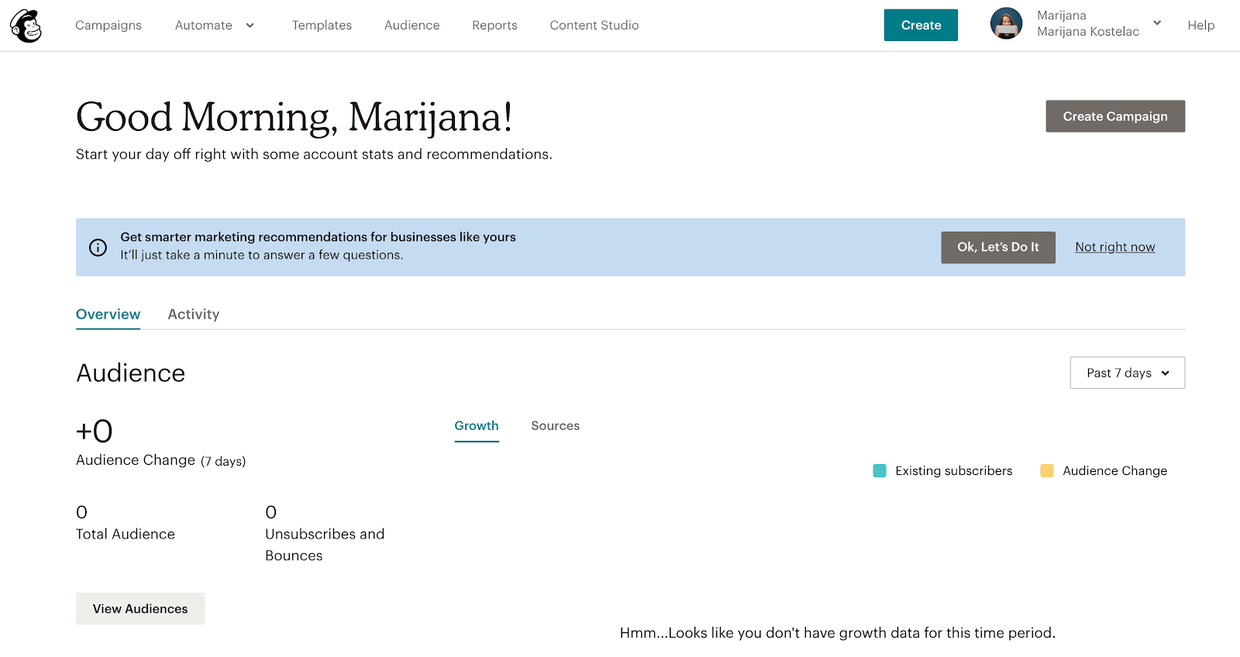Select the Growth chart tab
The width and height of the screenshot is (1240, 657).
click(476, 426)
